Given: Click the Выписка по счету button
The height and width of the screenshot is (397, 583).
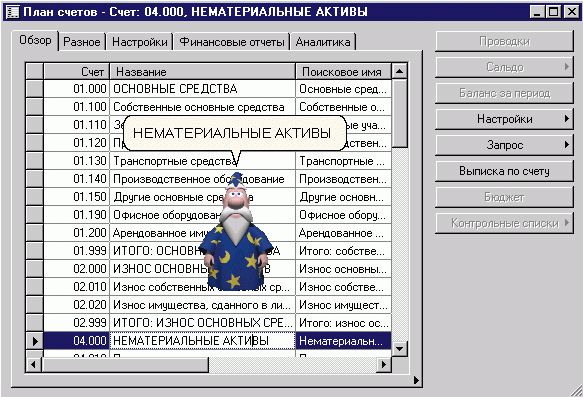Looking at the screenshot, I should click(x=504, y=171).
